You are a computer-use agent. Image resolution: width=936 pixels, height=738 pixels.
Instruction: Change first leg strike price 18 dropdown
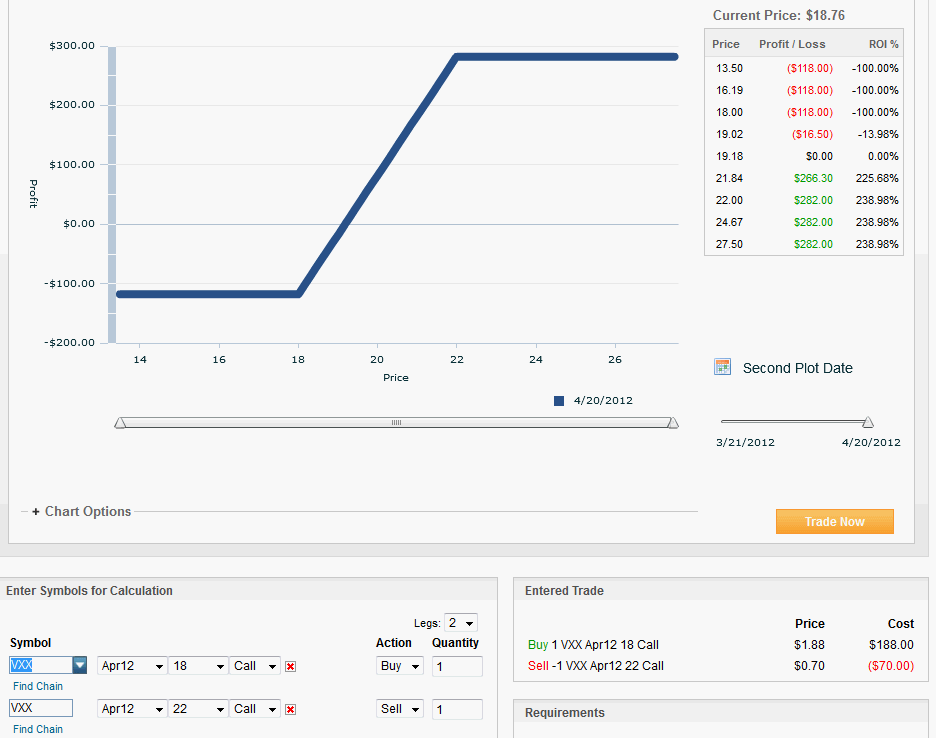[199, 666]
